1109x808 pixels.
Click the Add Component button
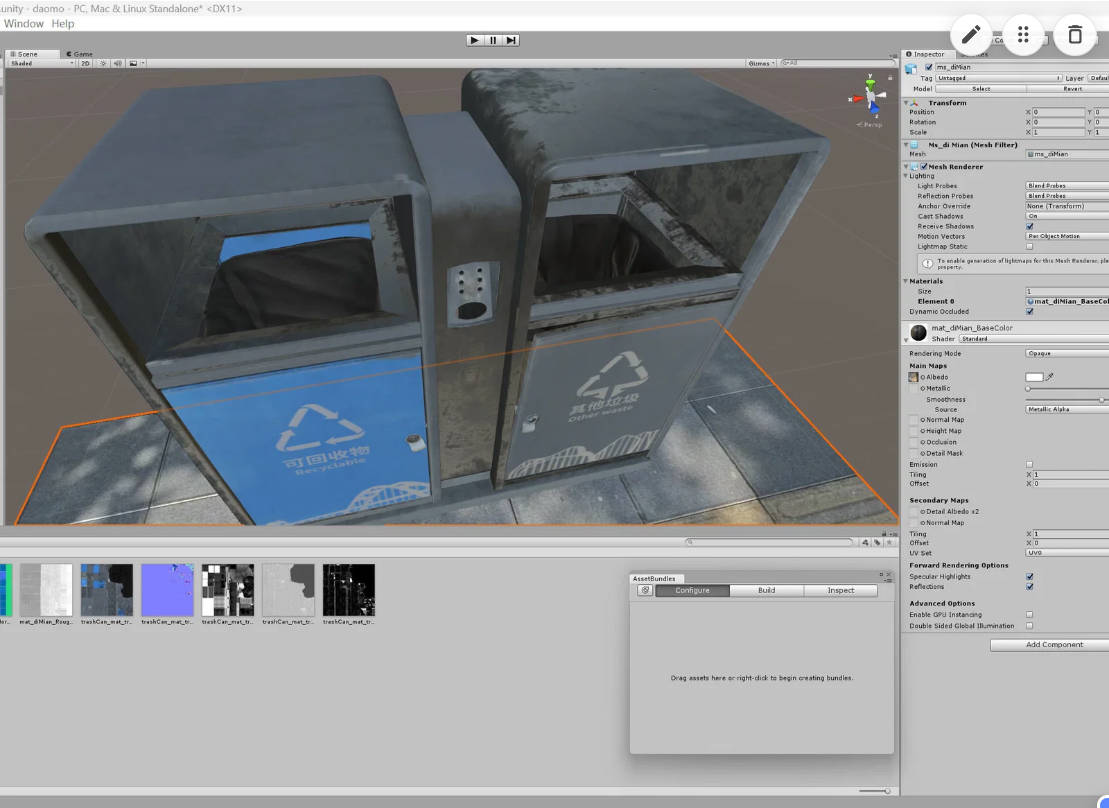pyautogui.click(x=1054, y=645)
